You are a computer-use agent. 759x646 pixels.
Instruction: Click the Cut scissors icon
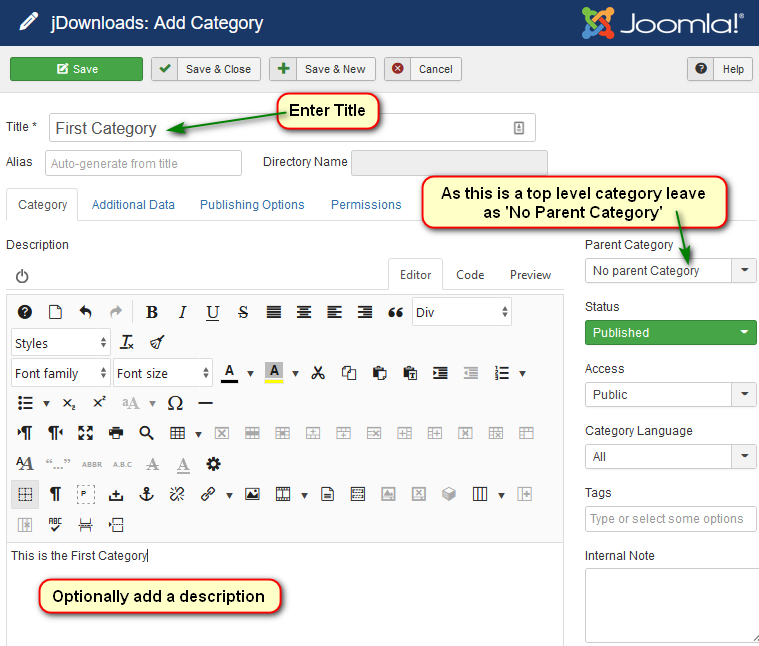pyautogui.click(x=318, y=373)
